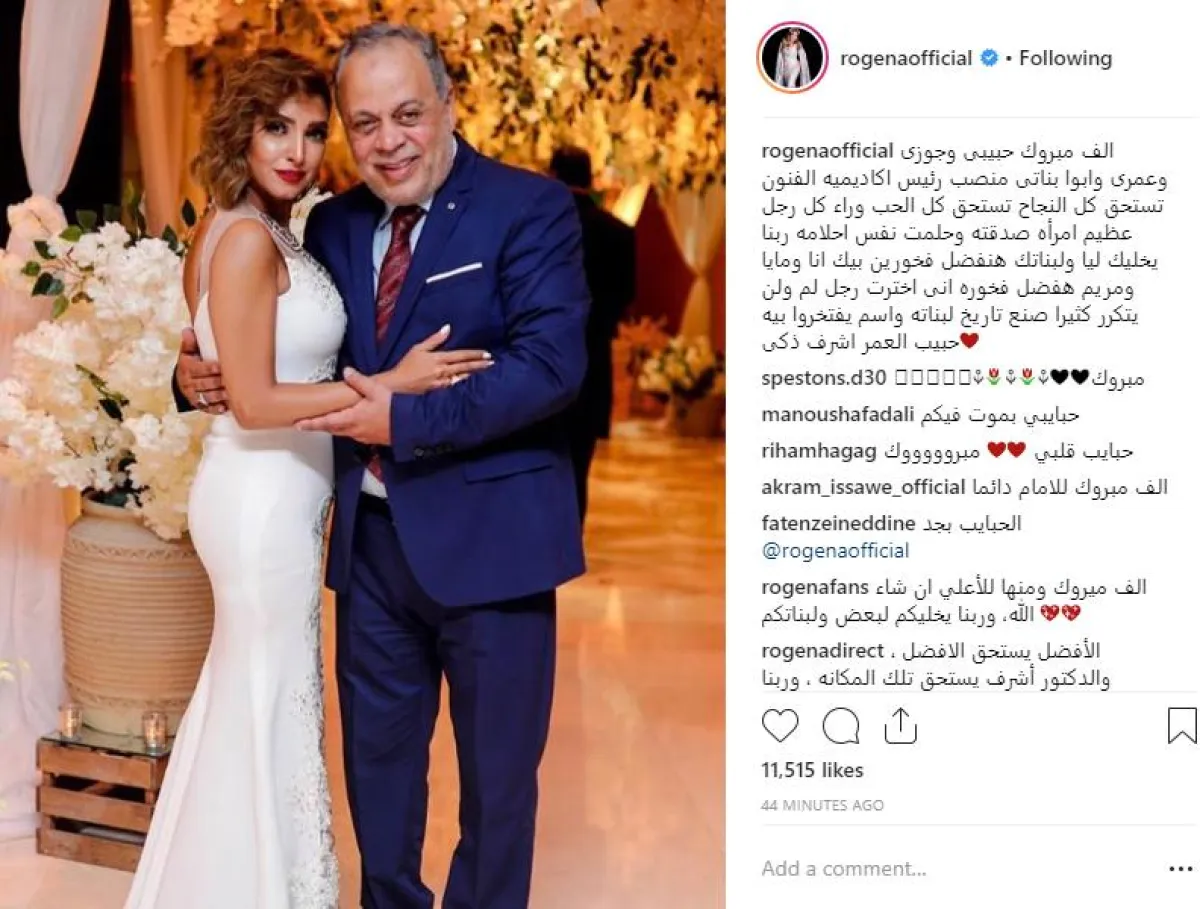The height and width of the screenshot is (909, 1200).
Task: Open the rogenafans commenter profile
Action: click(815, 587)
